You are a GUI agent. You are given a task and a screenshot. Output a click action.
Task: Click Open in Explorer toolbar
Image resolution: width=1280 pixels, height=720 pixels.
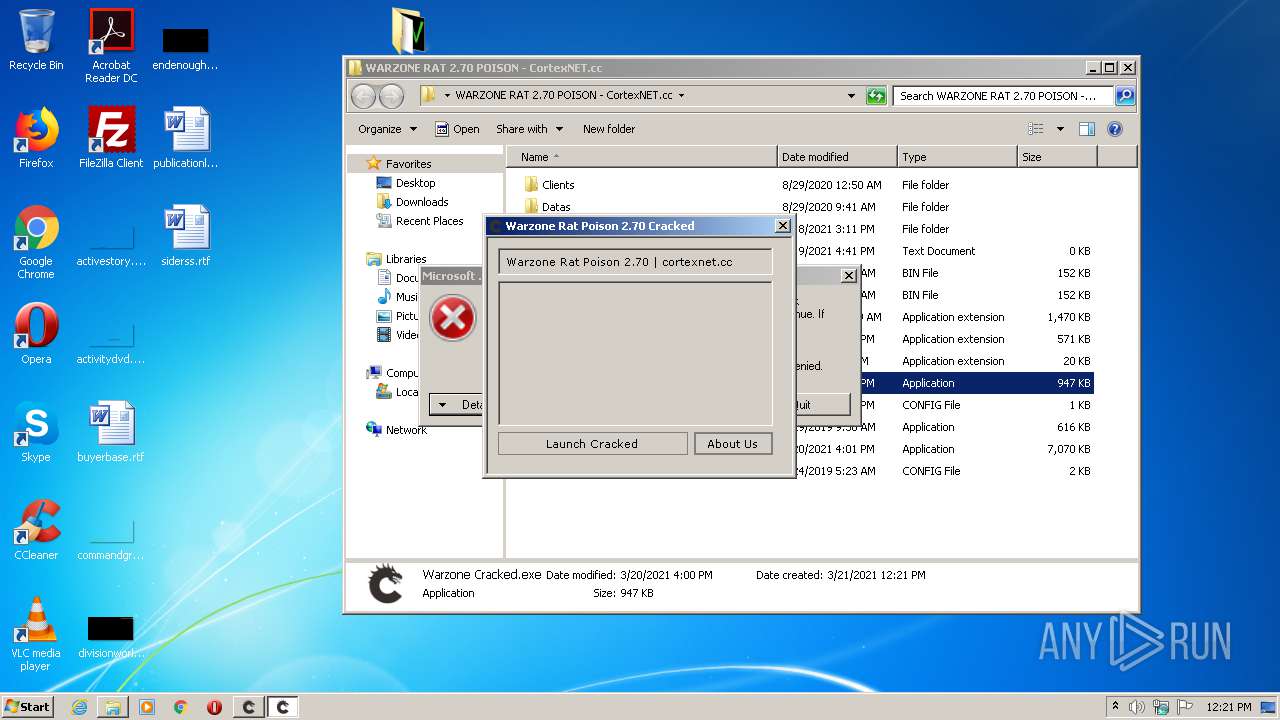(x=457, y=129)
